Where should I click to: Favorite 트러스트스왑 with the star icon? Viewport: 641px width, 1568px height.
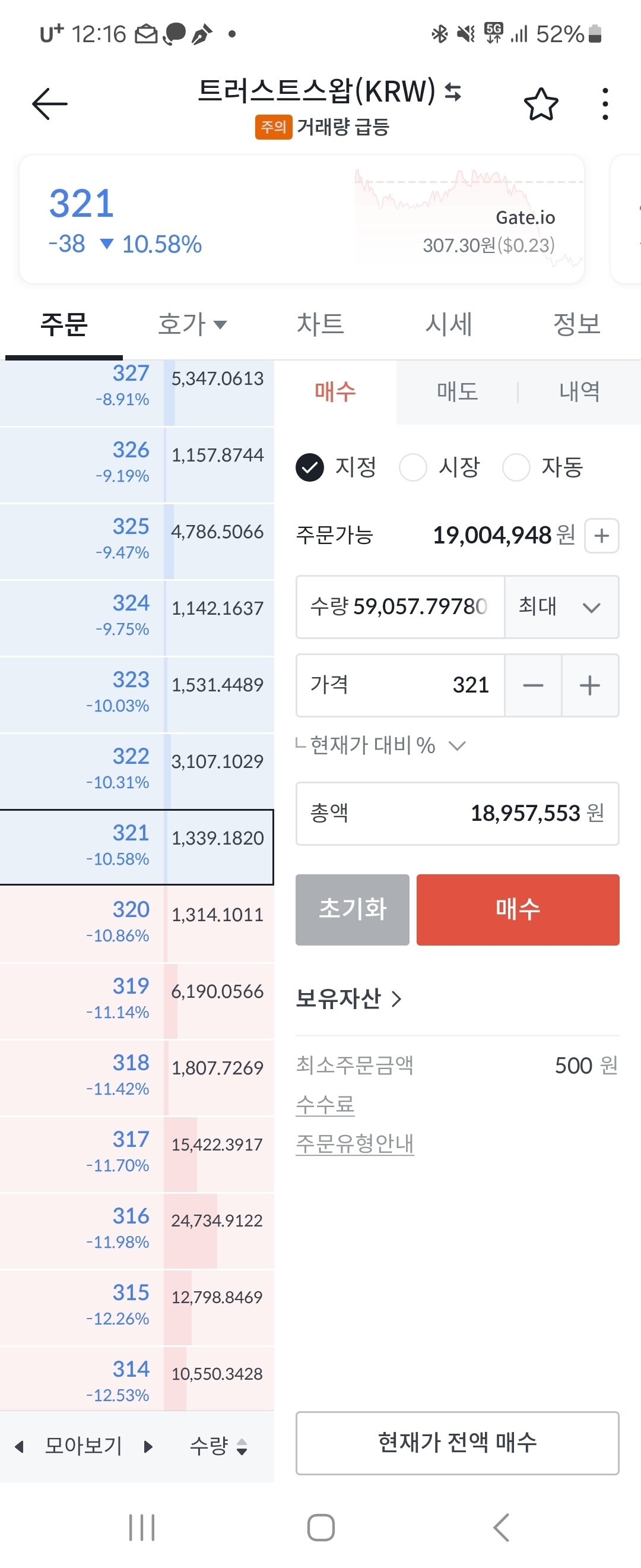click(542, 105)
